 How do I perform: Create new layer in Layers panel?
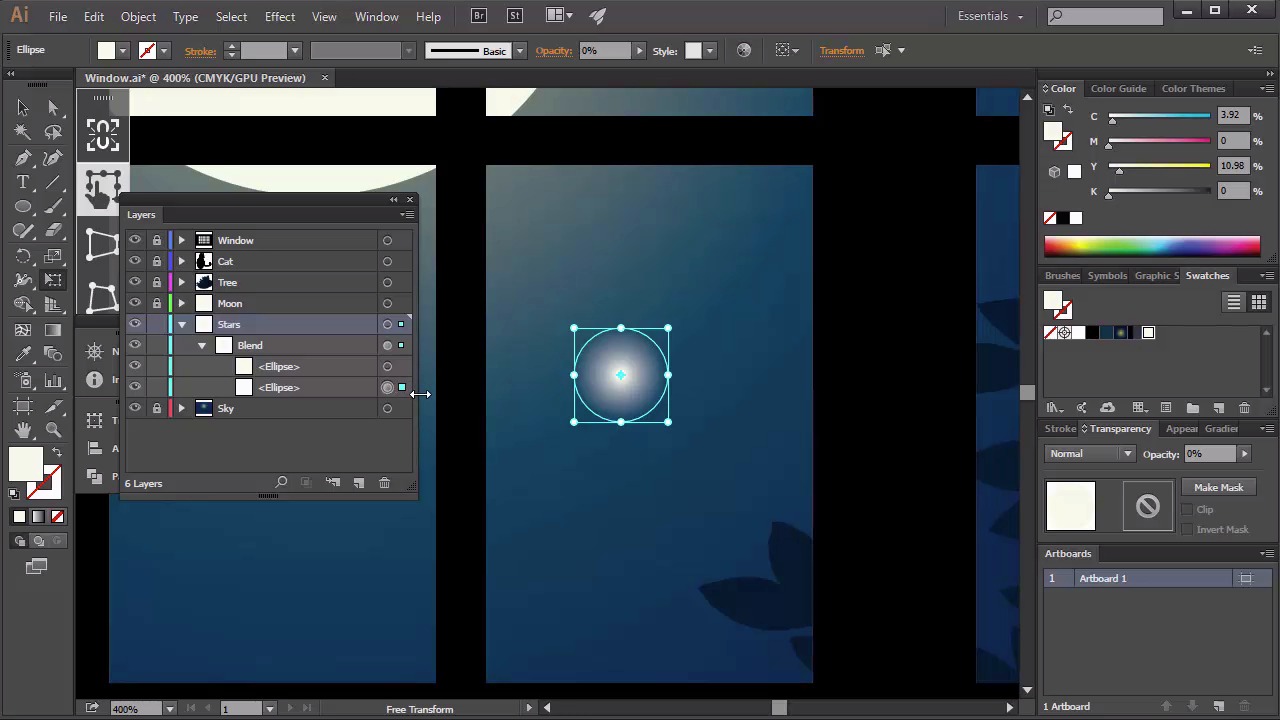coord(358,483)
